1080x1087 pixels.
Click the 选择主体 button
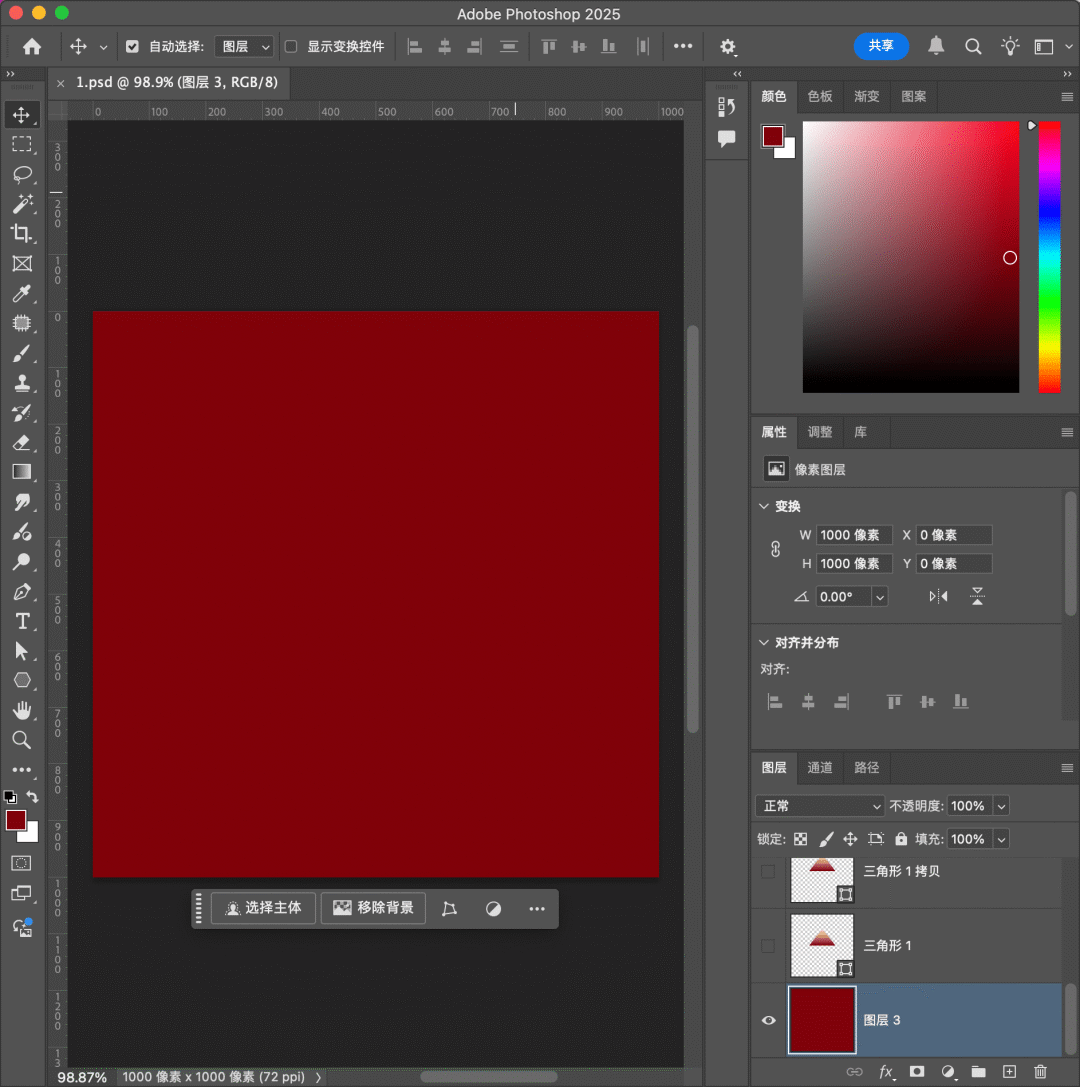click(264, 908)
